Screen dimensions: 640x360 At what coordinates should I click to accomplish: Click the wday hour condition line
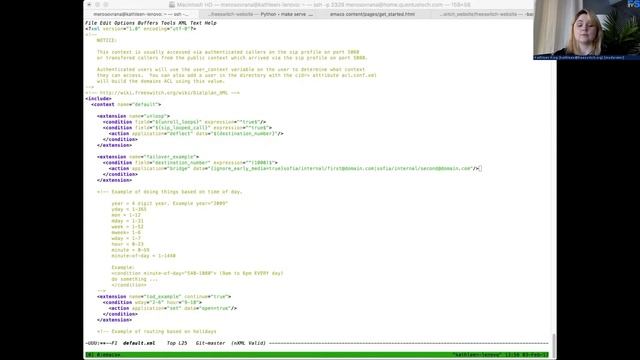152,302
